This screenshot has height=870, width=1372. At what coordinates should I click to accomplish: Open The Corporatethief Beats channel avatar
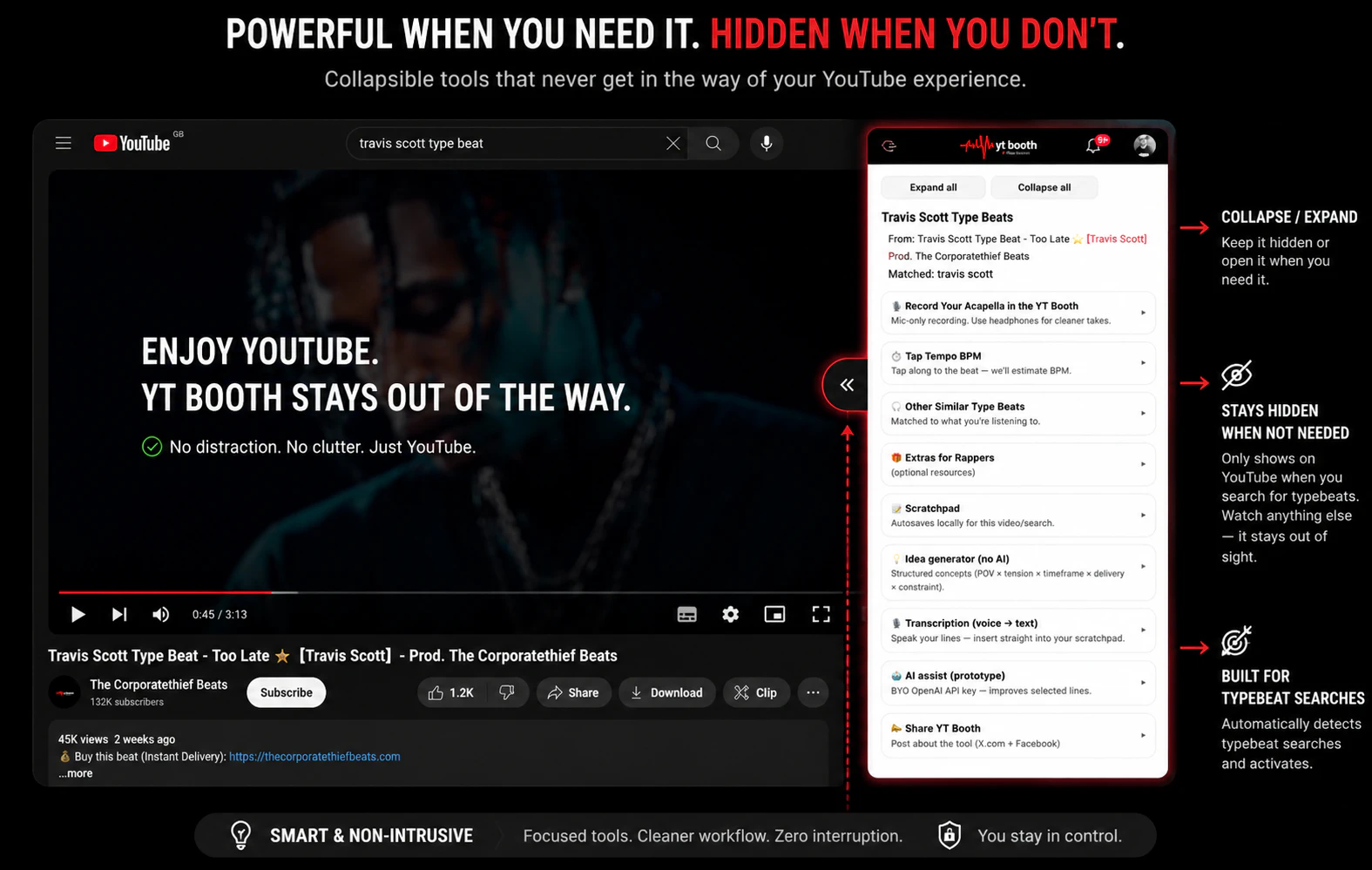pyautogui.click(x=64, y=692)
